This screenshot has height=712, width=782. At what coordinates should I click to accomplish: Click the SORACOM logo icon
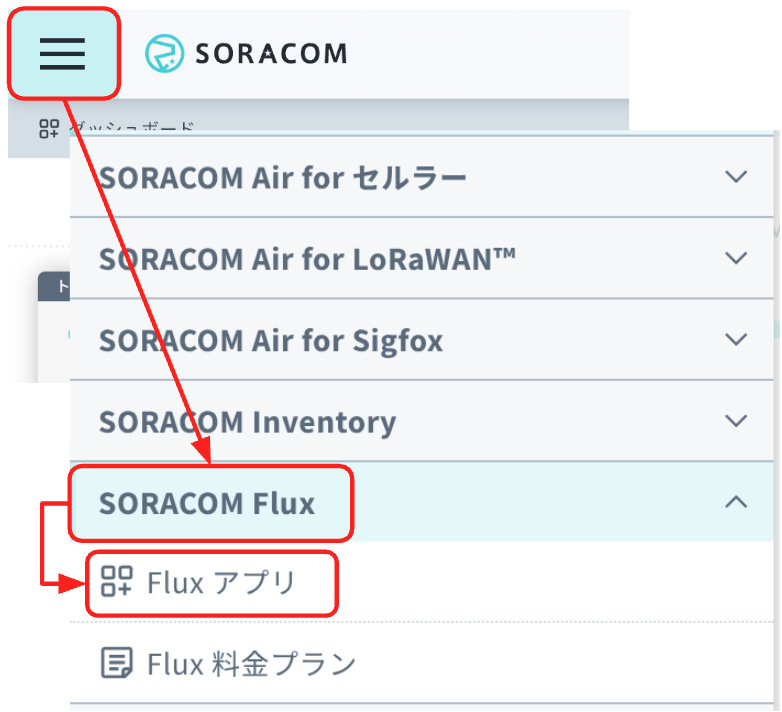(x=165, y=53)
